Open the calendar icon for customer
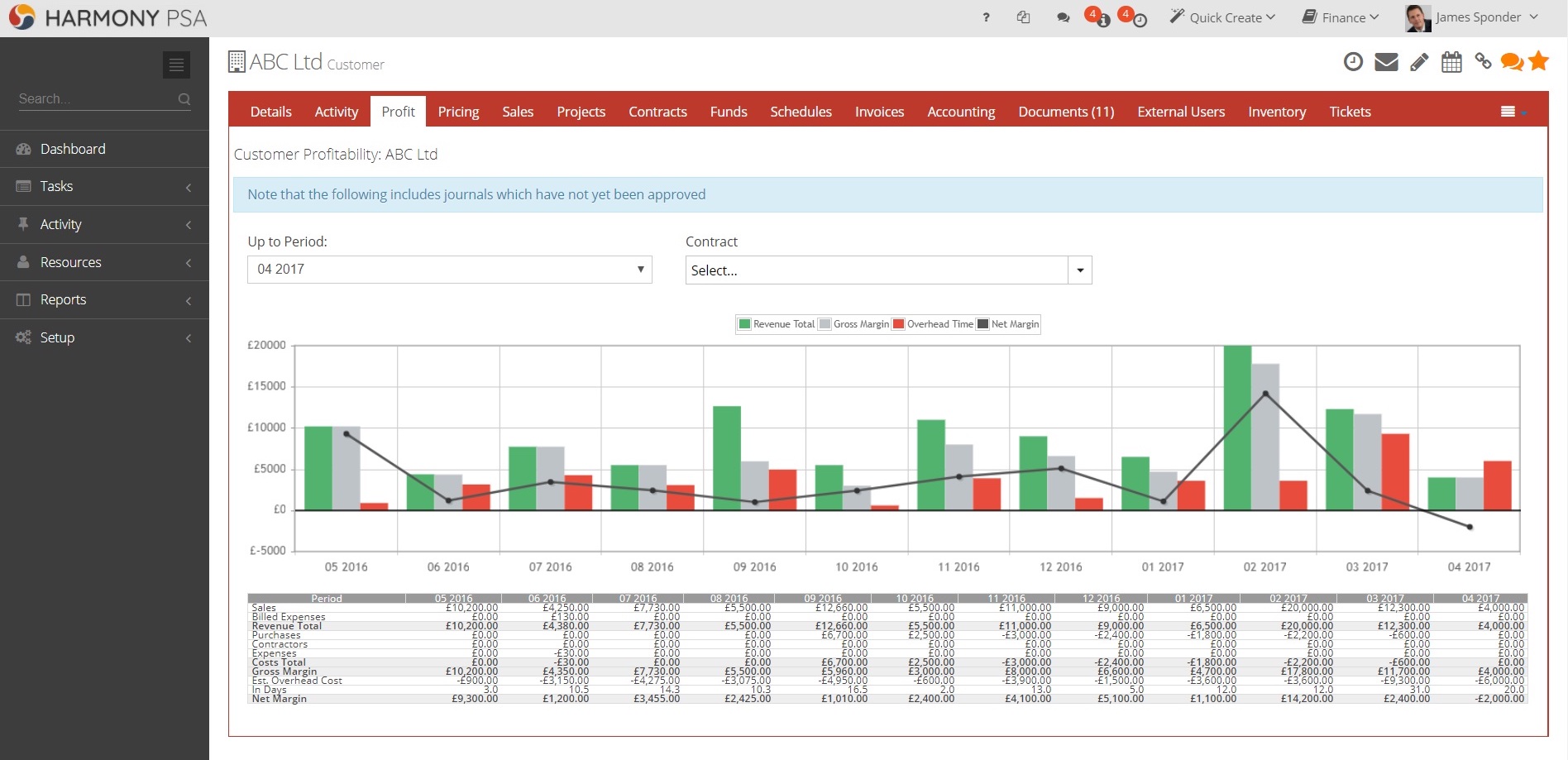1568x760 pixels. 1451,62
